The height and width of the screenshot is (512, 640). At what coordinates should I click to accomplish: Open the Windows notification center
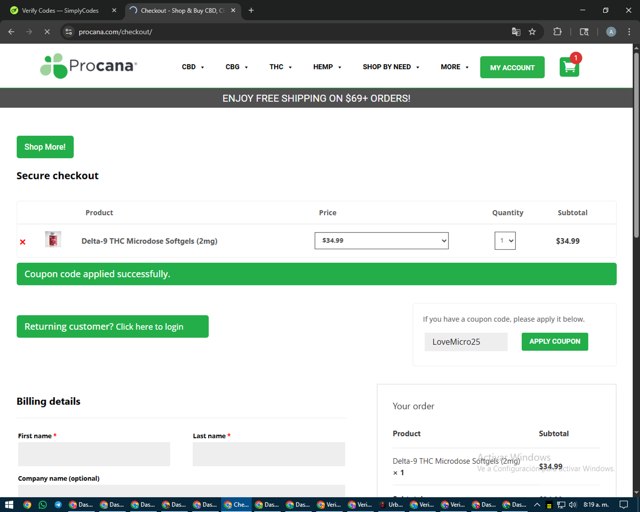tap(623, 505)
